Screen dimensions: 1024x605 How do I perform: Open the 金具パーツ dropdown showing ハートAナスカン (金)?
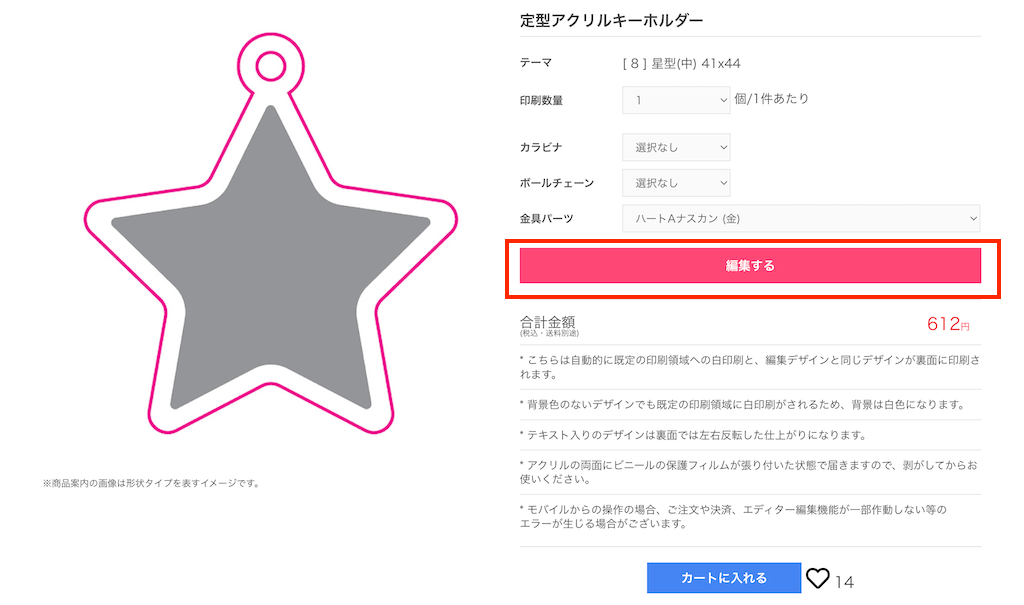point(800,218)
